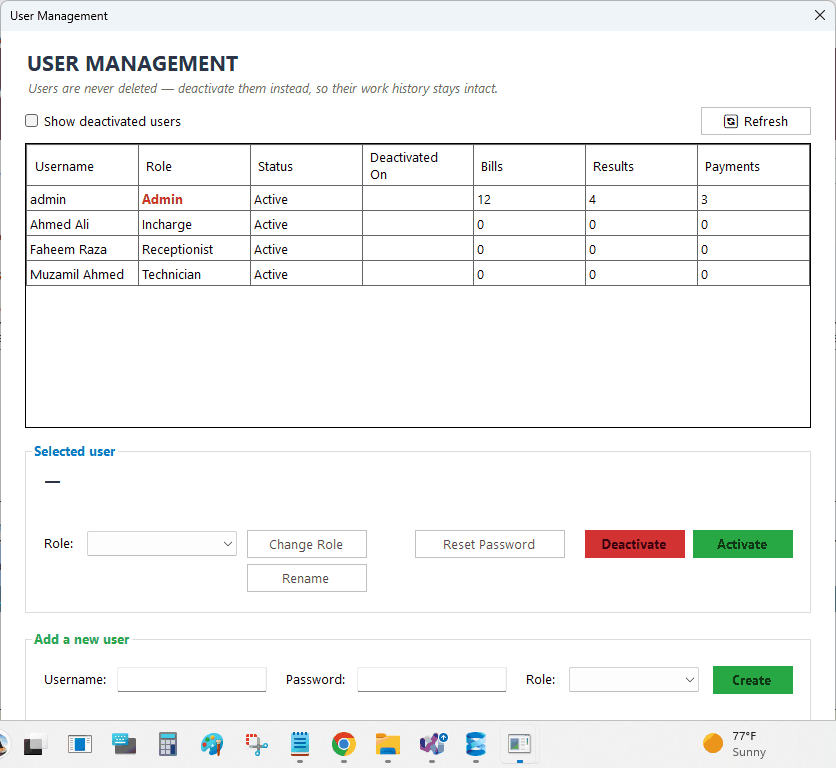Click the Rename button
Image resolution: width=836 pixels, height=768 pixels.
pyautogui.click(x=307, y=578)
